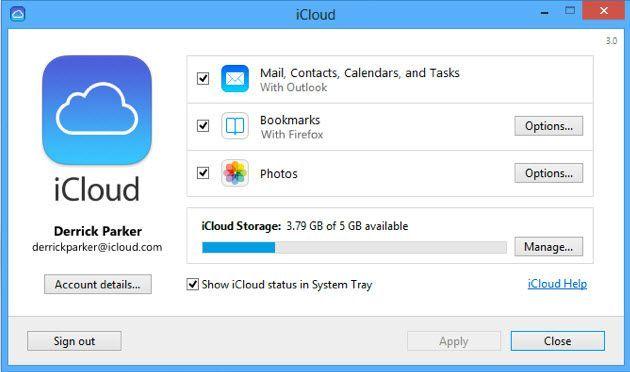Minimize the iCloud window
Viewport: 630px width, 372px height.
pos(544,12)
